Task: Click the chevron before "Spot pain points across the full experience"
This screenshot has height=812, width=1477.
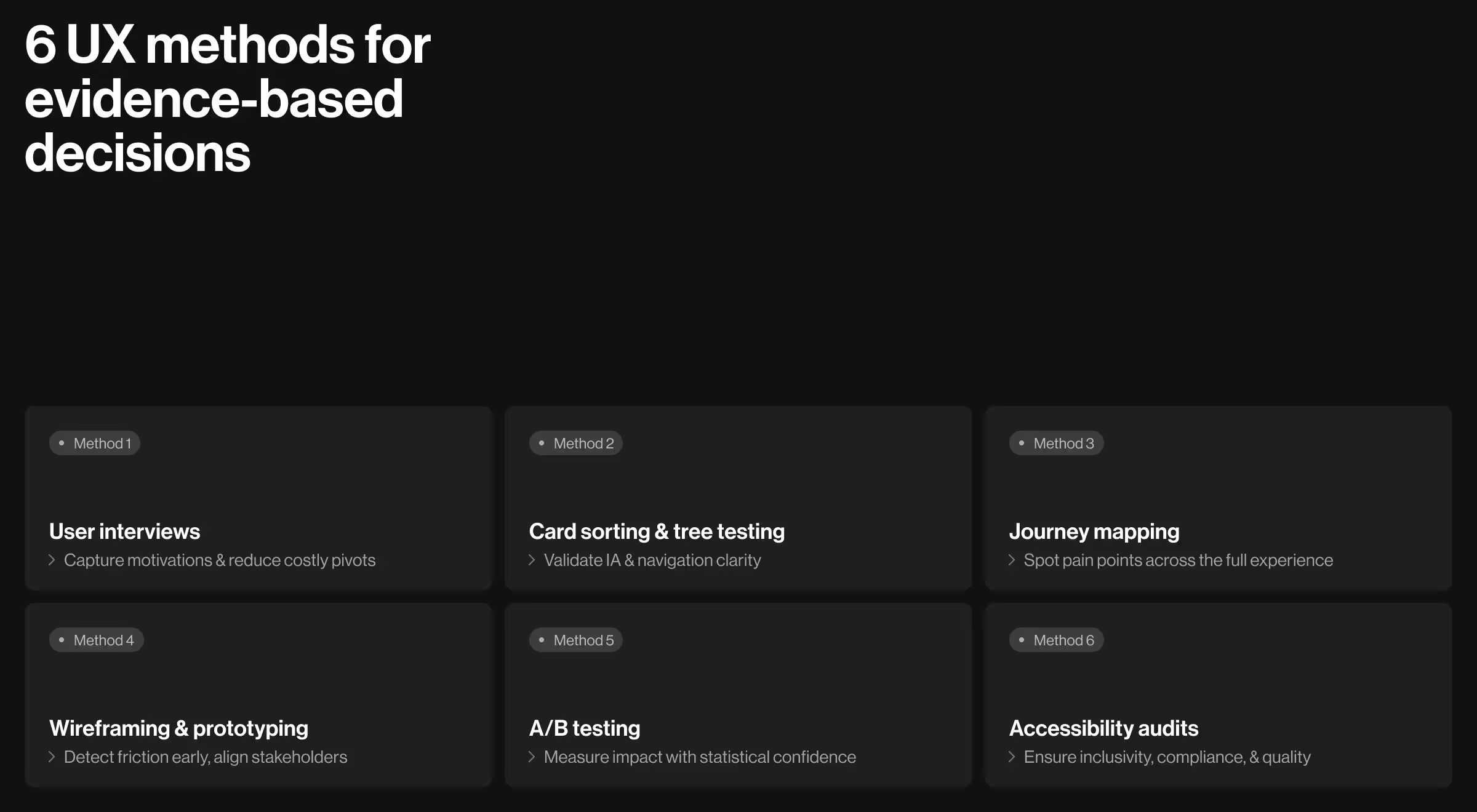Action: [1012, 560]
